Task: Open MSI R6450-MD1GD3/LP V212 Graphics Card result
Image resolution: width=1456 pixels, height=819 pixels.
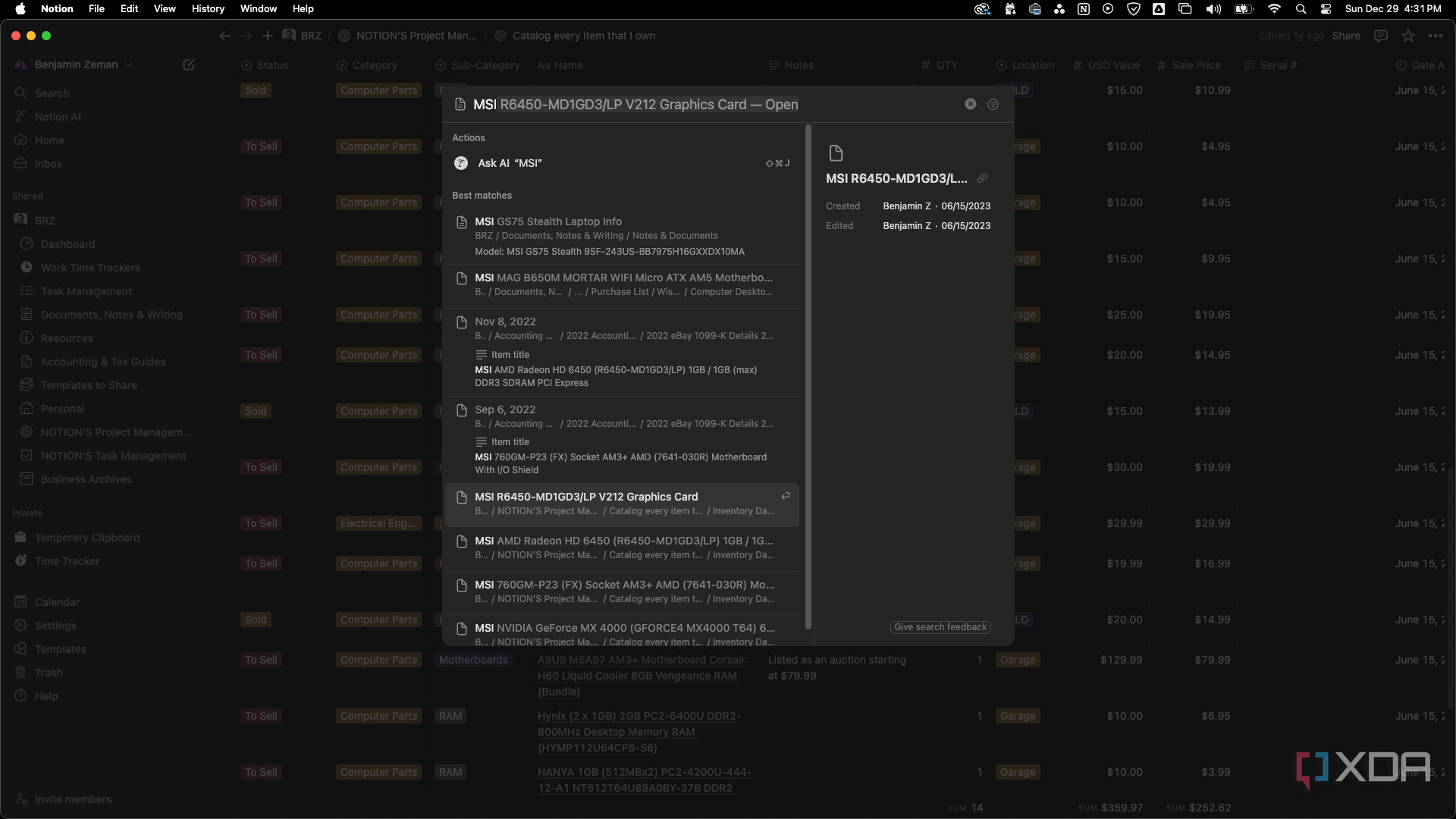Action: pyautogui.click(x=622, y=504)
